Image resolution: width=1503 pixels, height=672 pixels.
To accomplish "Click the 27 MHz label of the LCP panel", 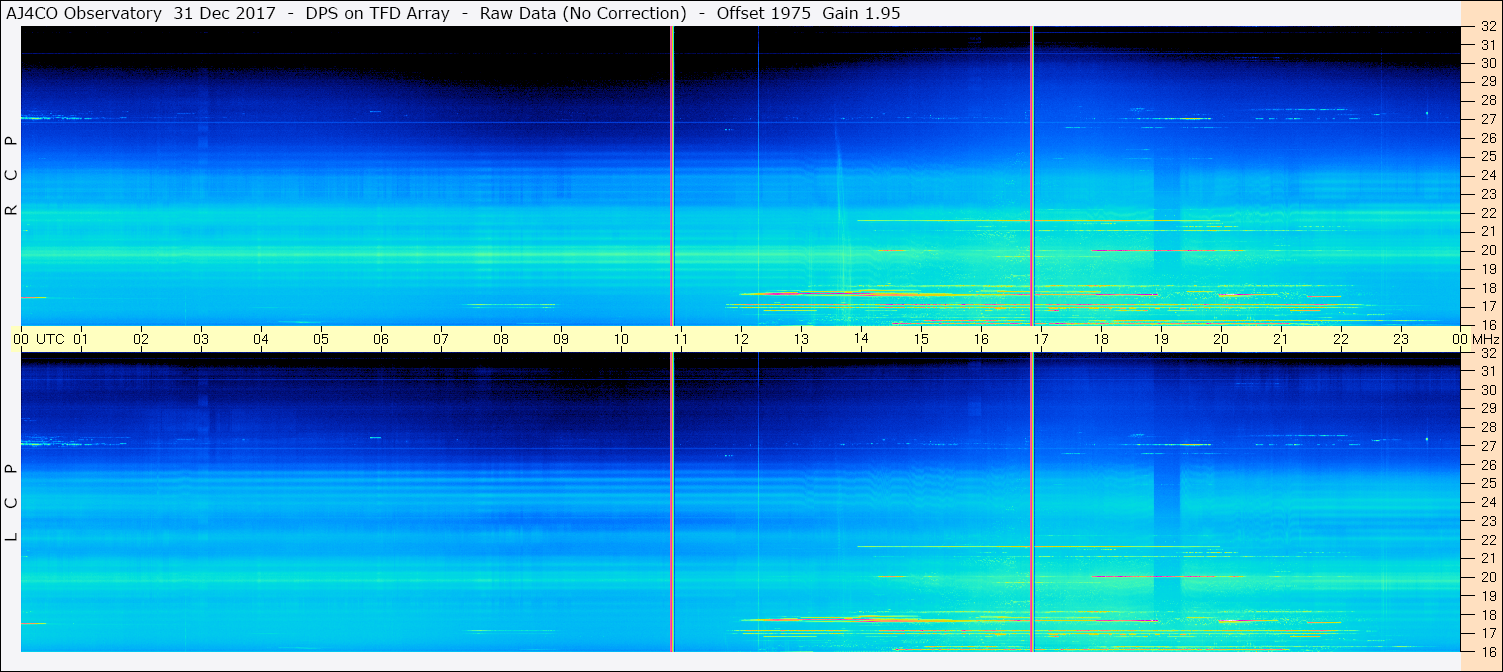I will click(1487, 446).
